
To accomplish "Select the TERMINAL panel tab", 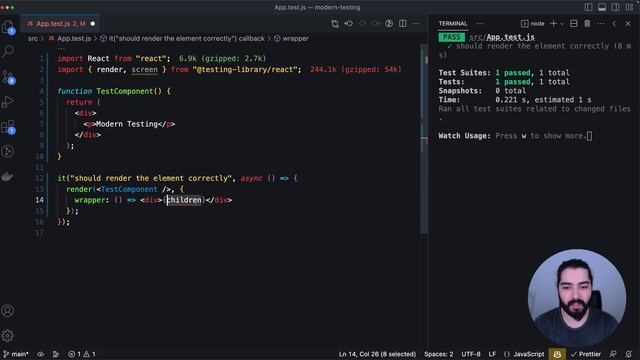I will (x=453, y=24).
